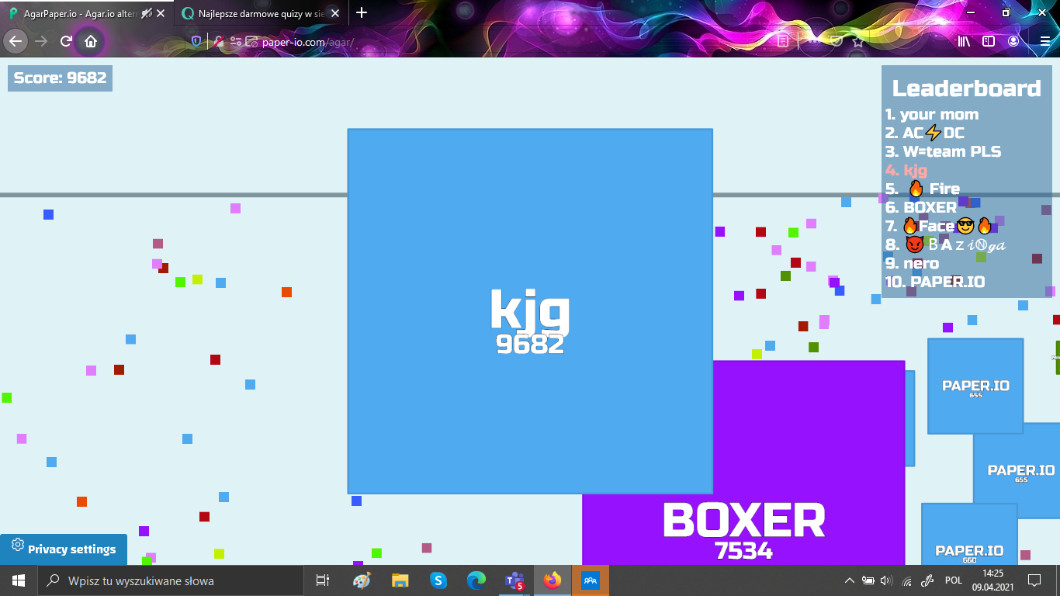Launch Microsoft Edge from the taskbar
The image size is (1060, 596).
point(476,580)
